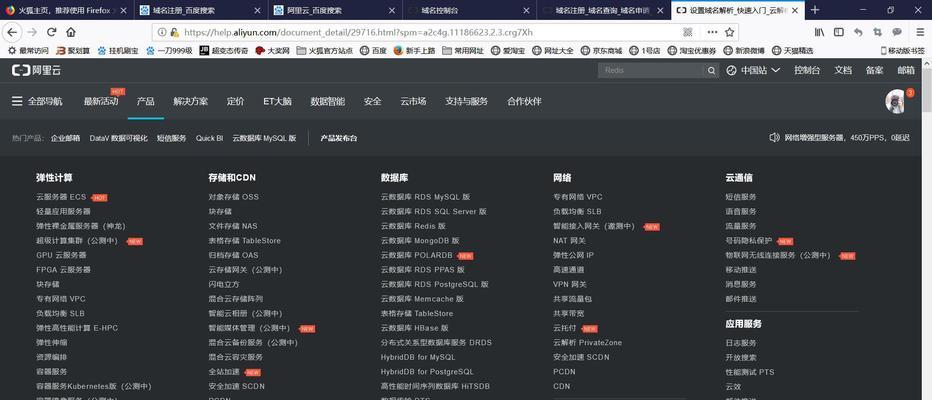The height and width of the screenshot is (400, 932).
Task: Open the page actions three-dot menu
Action: (712, 32)
